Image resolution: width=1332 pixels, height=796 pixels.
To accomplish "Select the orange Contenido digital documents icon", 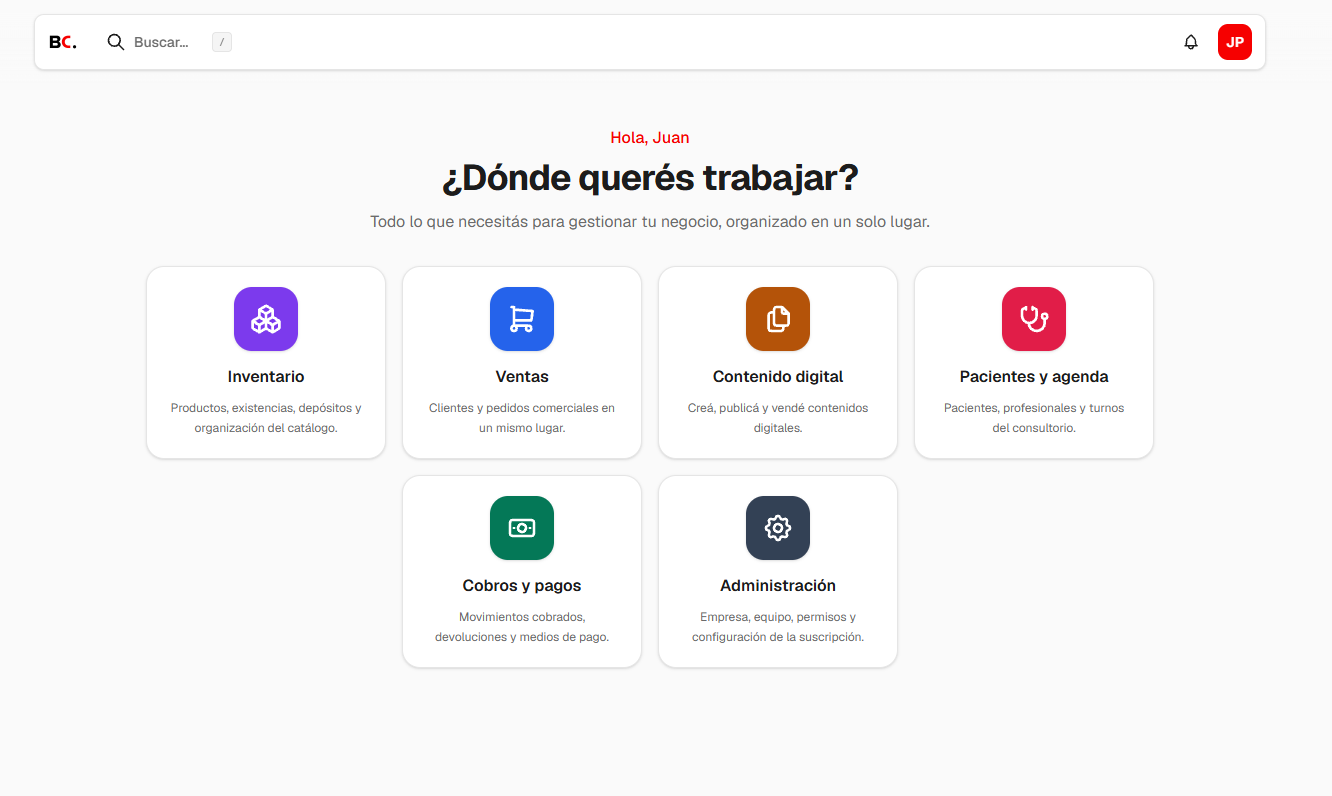I will 778,319.
